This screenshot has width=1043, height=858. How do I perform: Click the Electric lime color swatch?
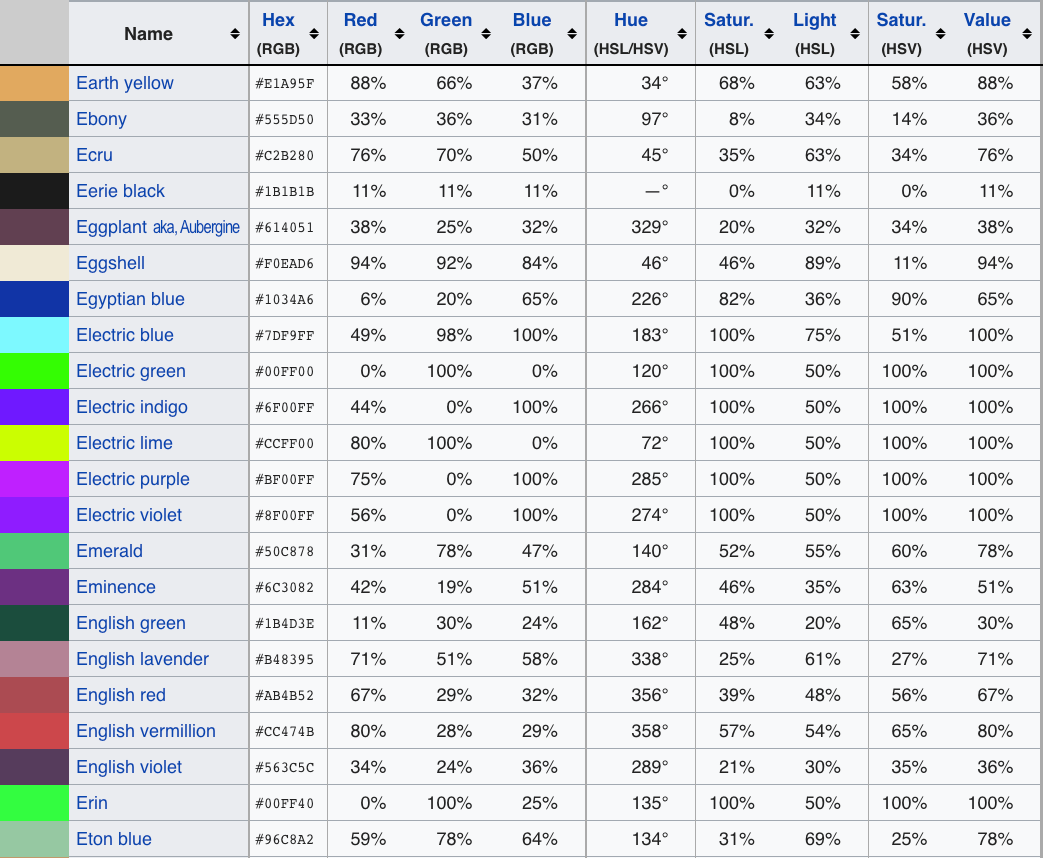point(34,443)
